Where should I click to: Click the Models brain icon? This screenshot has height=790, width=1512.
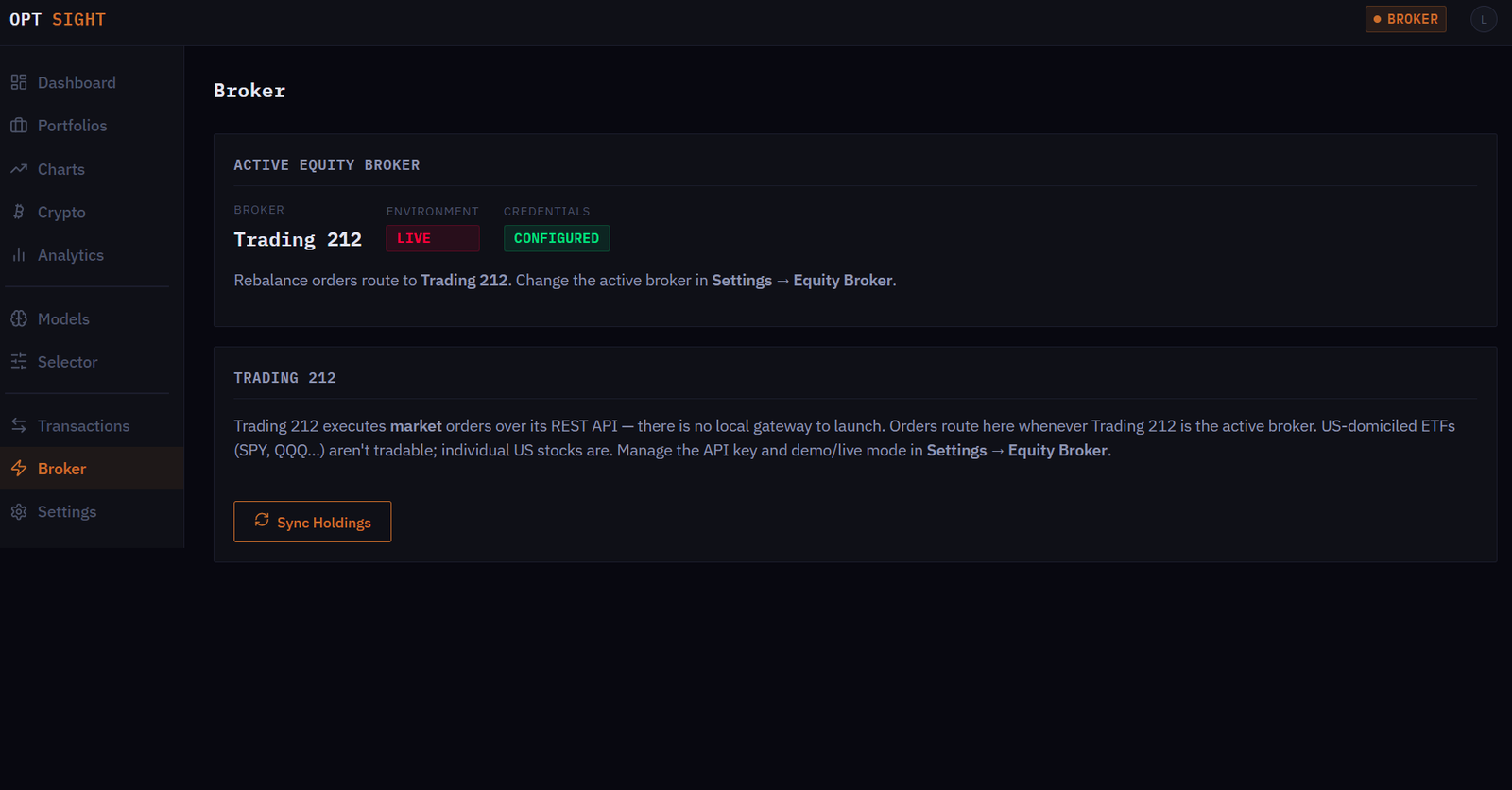pos(19,318)
